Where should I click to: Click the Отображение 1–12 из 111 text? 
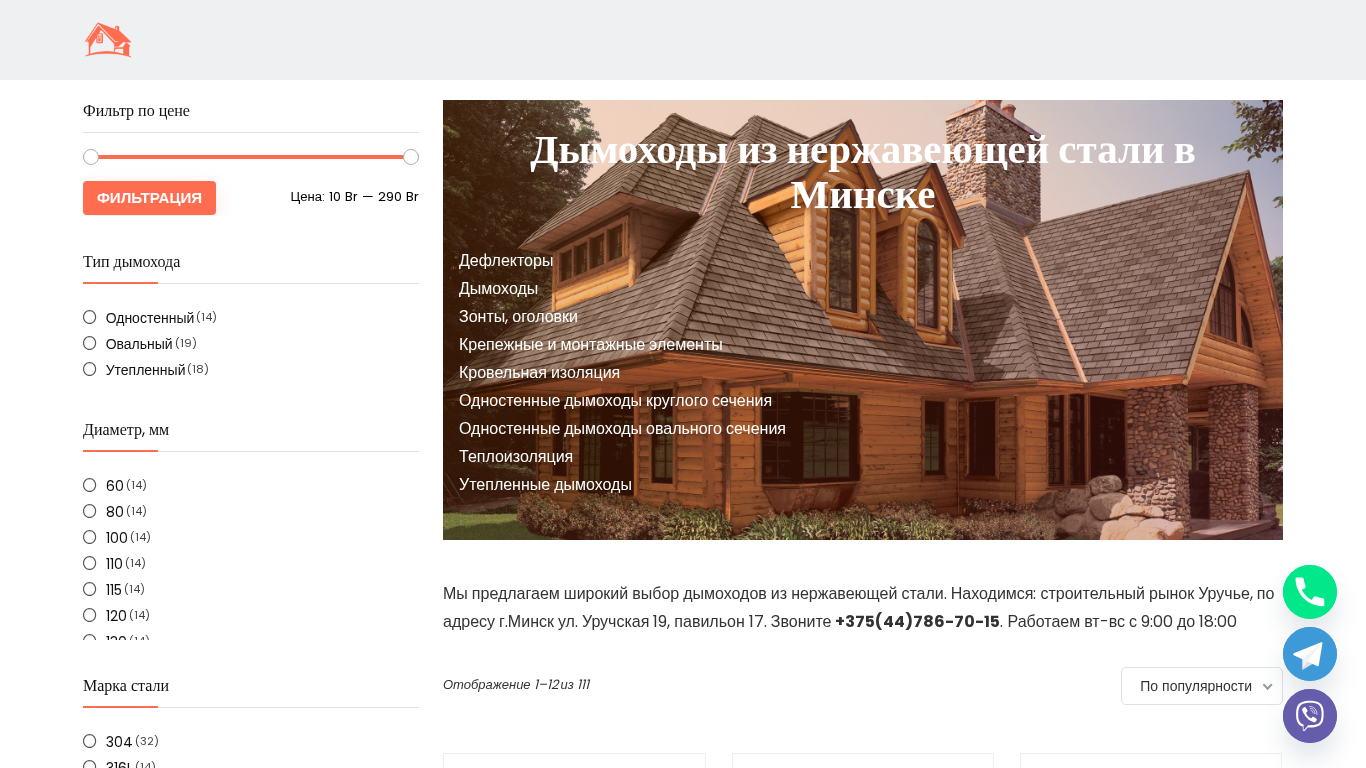coord(516,684)
